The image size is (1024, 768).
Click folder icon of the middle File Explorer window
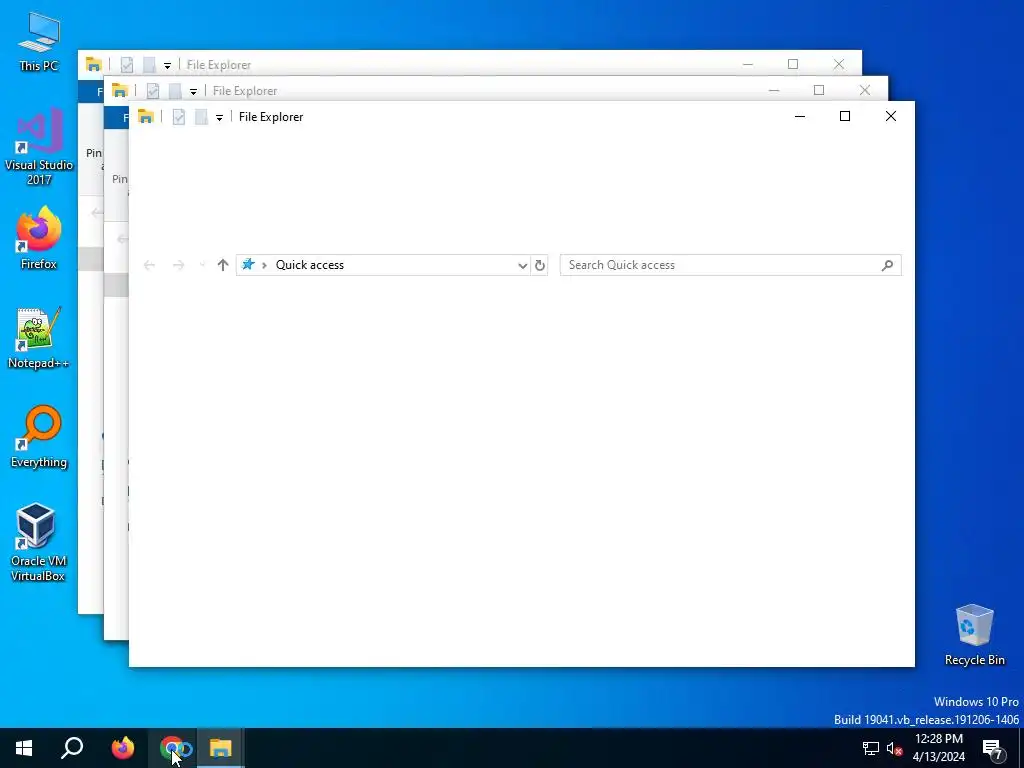click(120, 91)
